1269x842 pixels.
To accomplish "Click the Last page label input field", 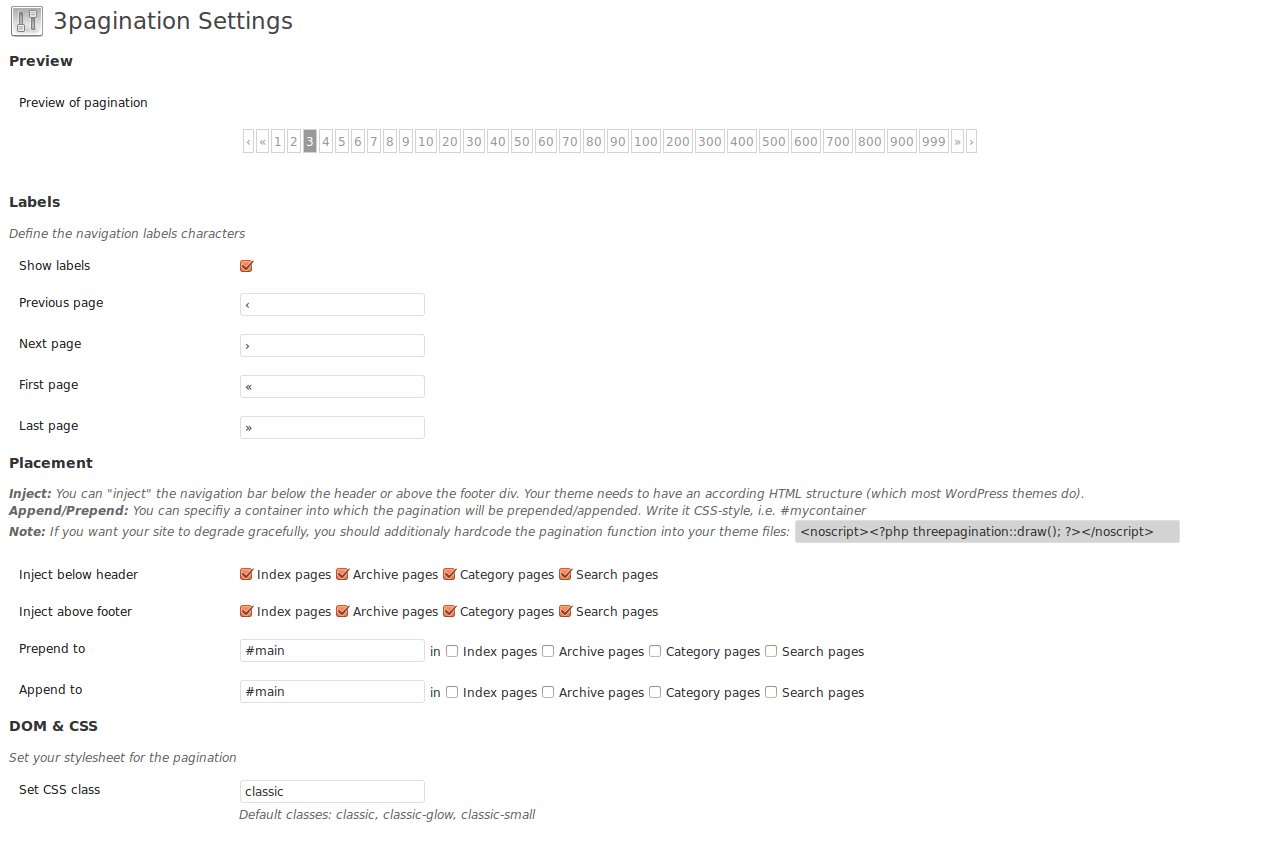I will point(332,427).
